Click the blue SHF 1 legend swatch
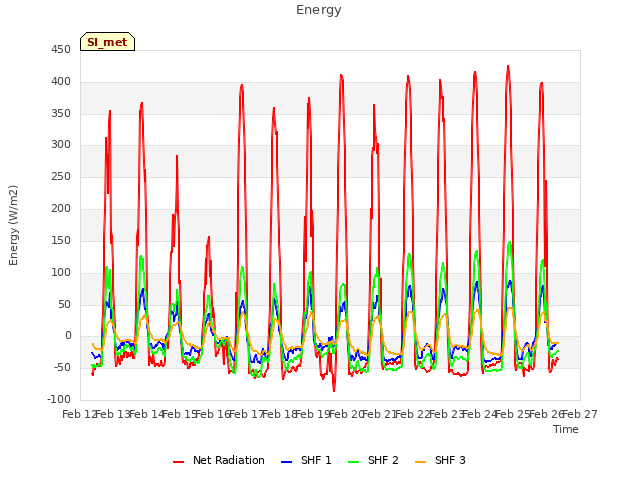 (x=287, y=462)
